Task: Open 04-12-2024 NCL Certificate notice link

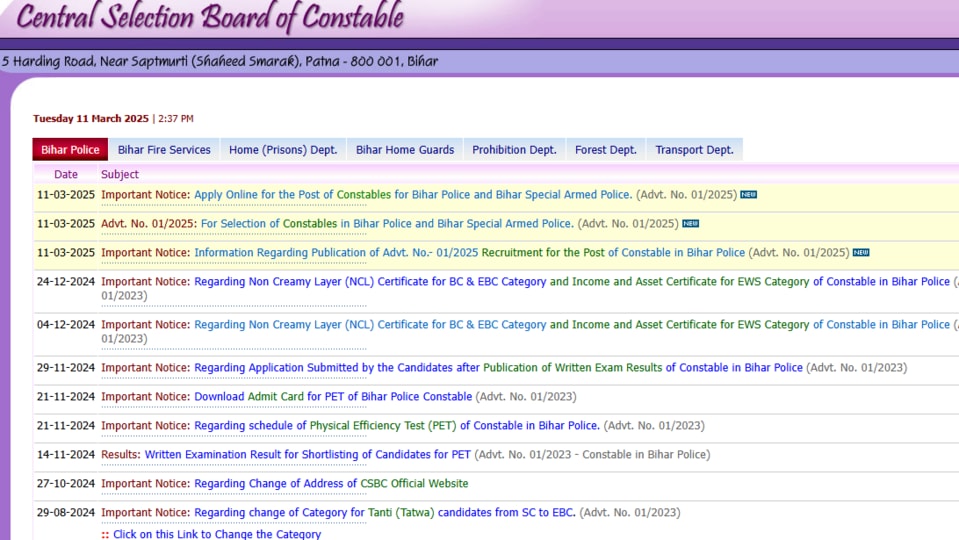Action: [x=572, y=325]
